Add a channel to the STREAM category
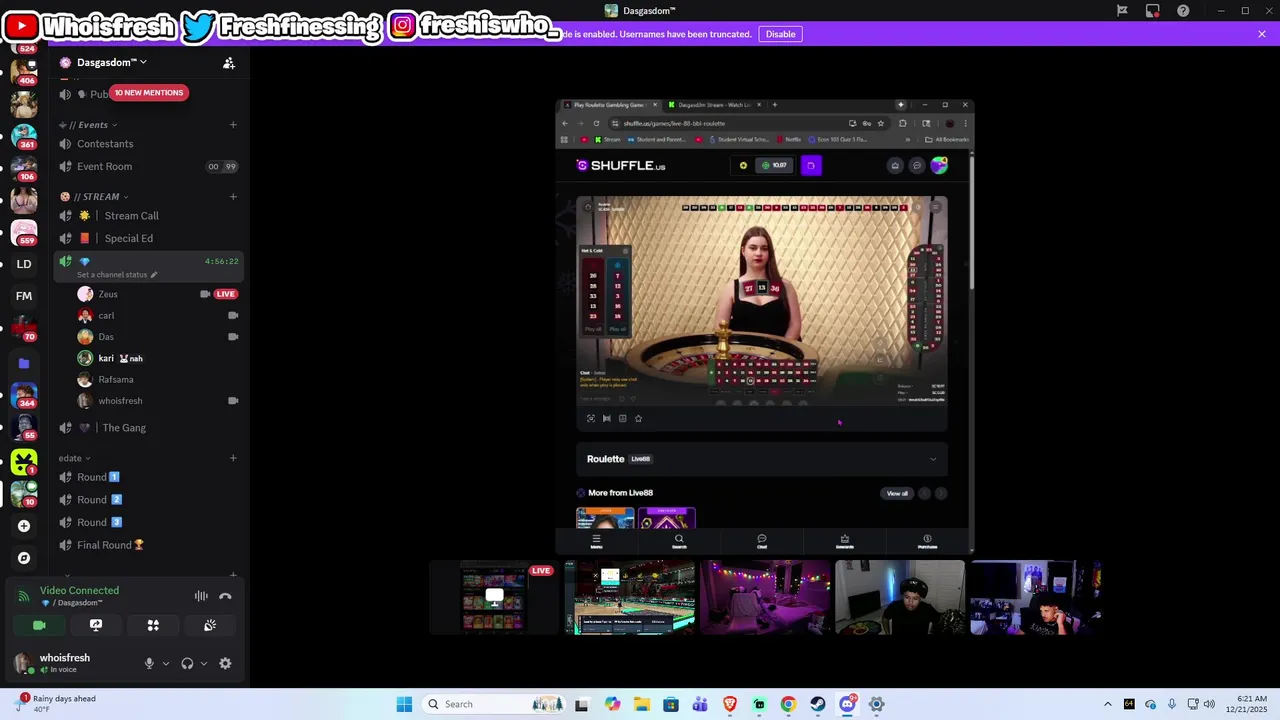This screenshot has height=720, width=1280. click(233, 197)
